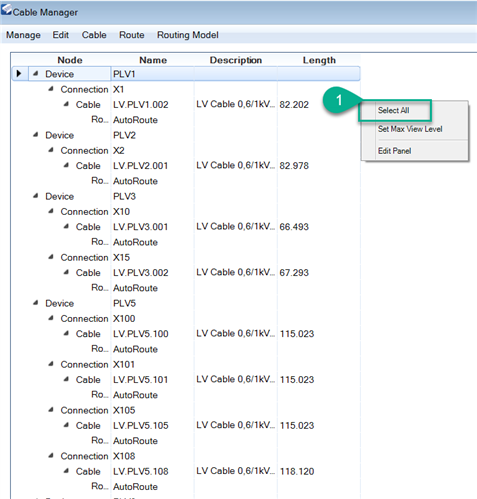Screen dimensions: 477x499
Task: Collapse the PLV1 Device node
Action: [35, 73]
